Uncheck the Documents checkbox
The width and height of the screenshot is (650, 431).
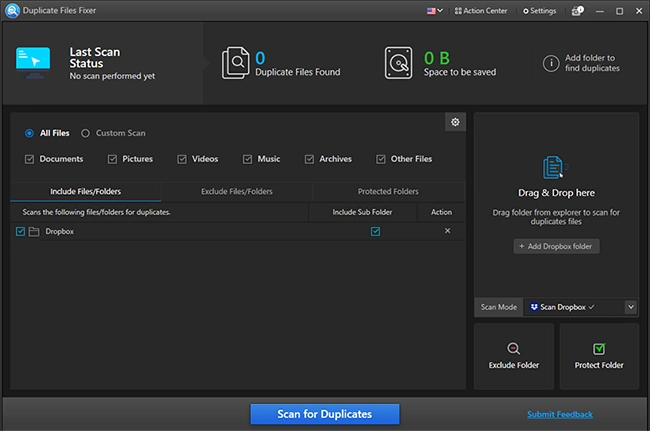click(x=29, y=159)
